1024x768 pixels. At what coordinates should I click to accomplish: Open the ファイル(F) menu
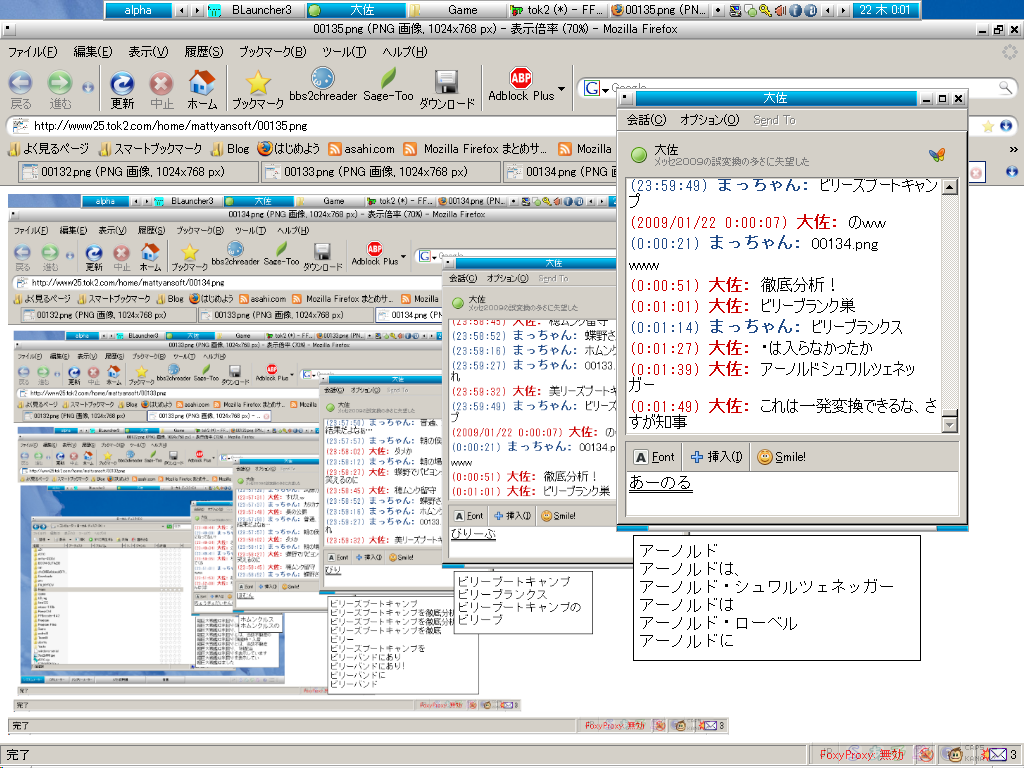32,52
